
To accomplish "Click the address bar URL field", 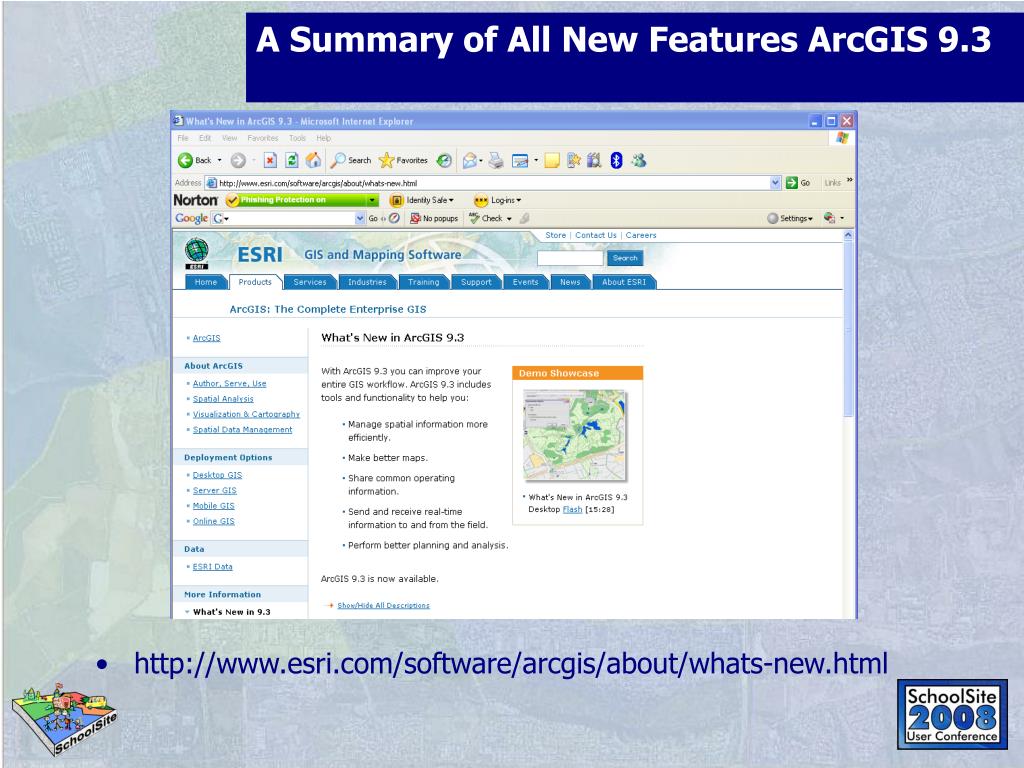I will pos(488,183).
